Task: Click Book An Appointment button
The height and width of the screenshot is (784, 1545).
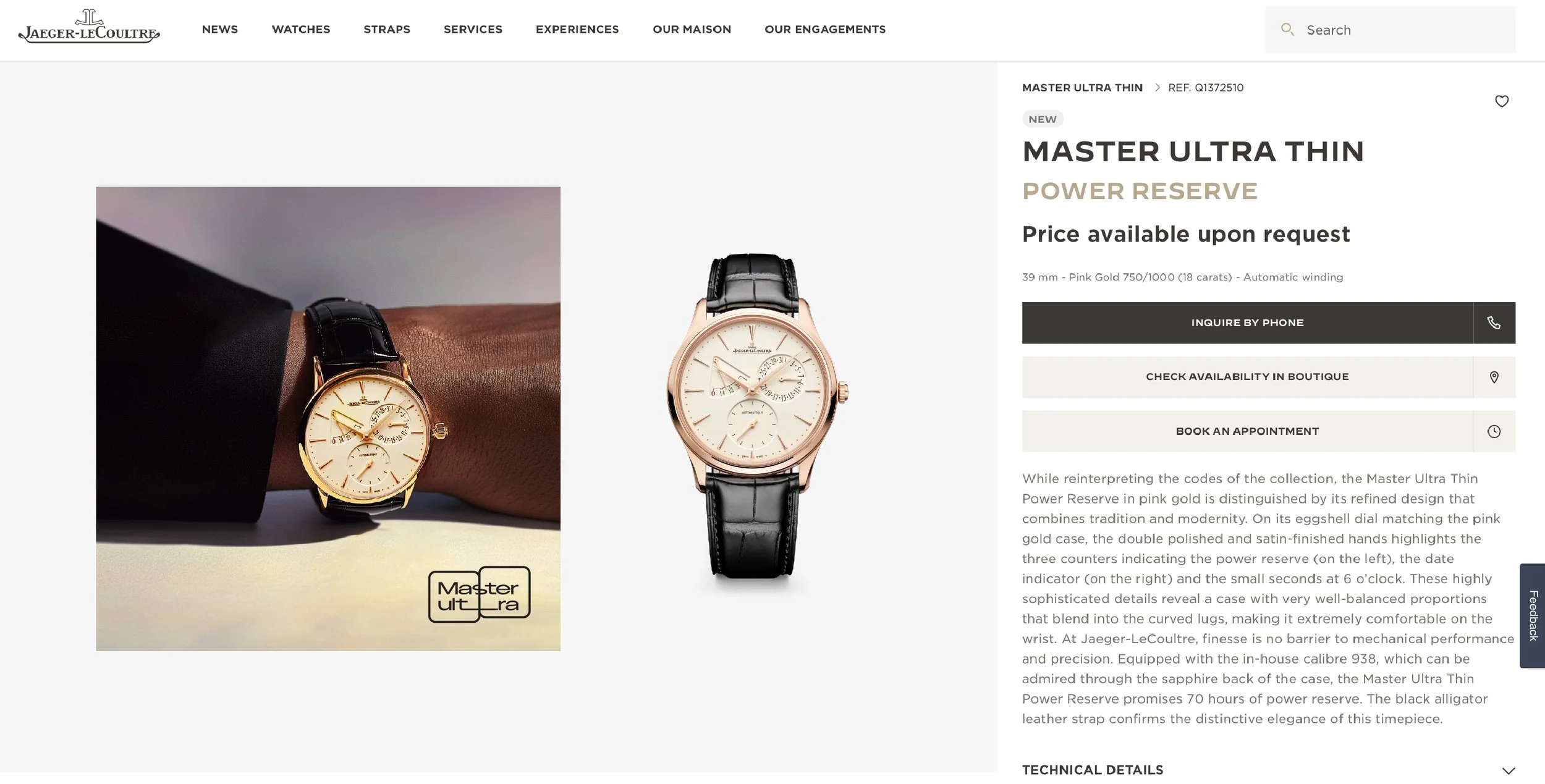Action: 1247,431
